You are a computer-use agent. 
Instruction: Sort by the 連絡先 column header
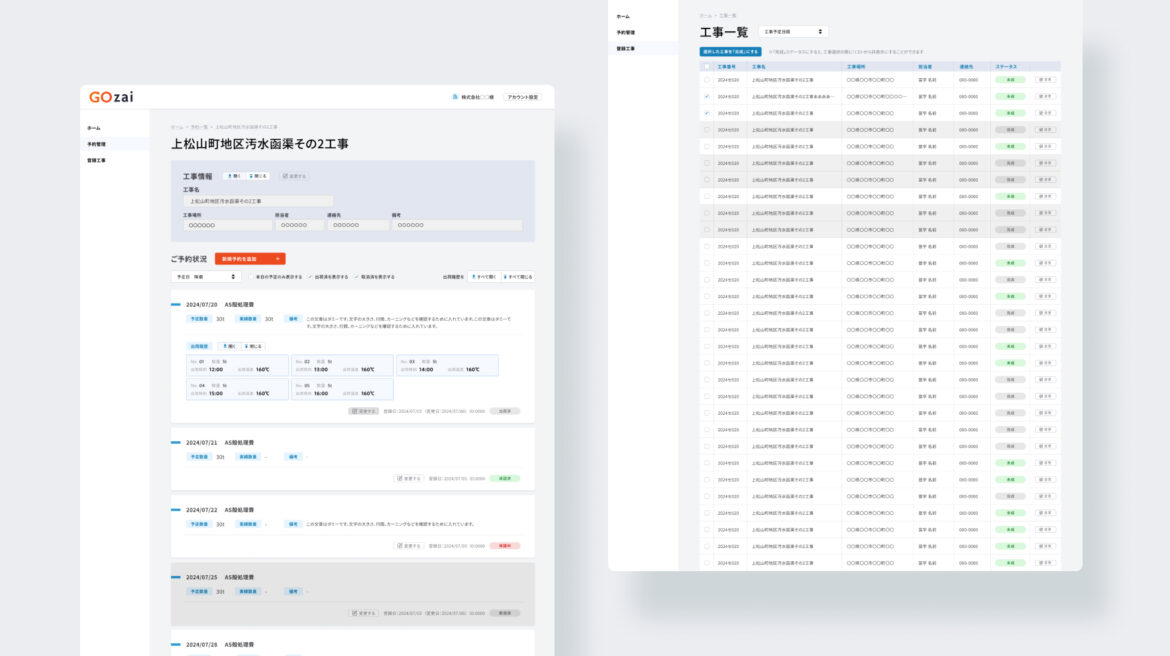click(966, 66)
